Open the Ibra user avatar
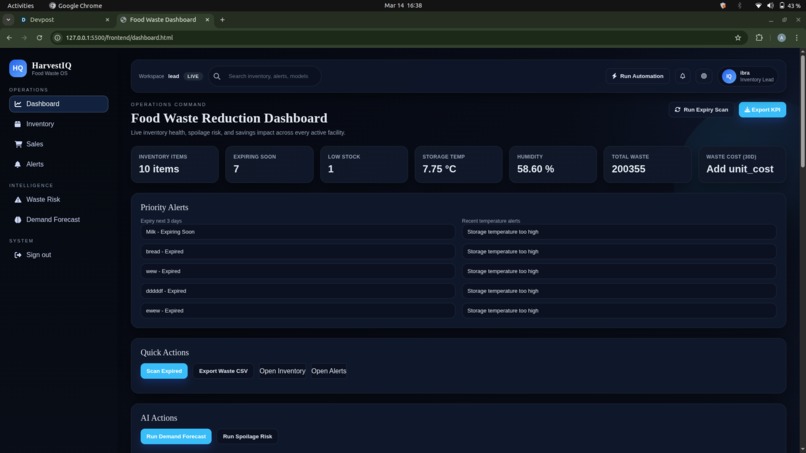This screenshot has height=453, width=806. click(729, 76)
